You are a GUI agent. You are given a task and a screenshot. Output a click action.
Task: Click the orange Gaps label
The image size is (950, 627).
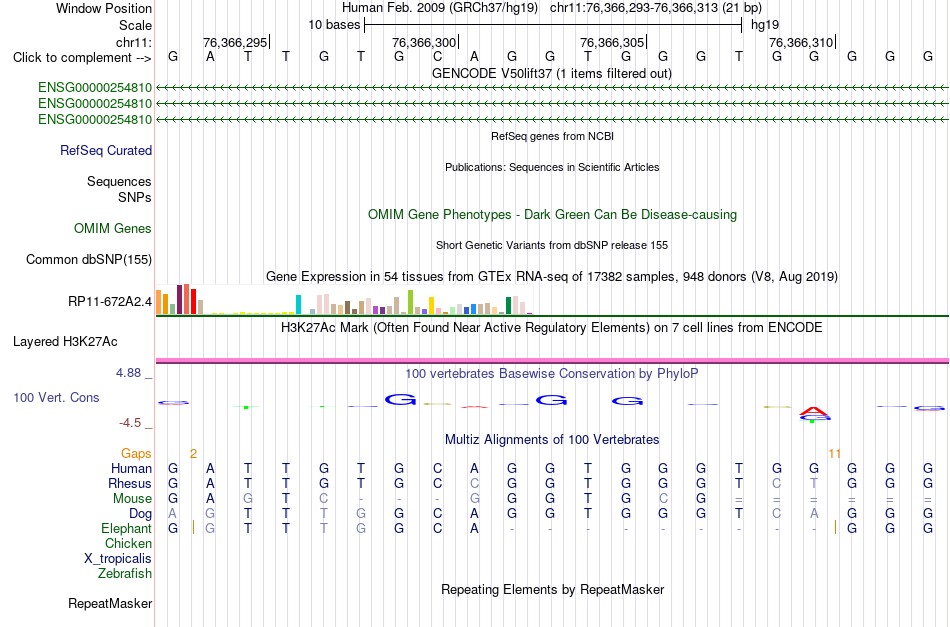[136, 454]
